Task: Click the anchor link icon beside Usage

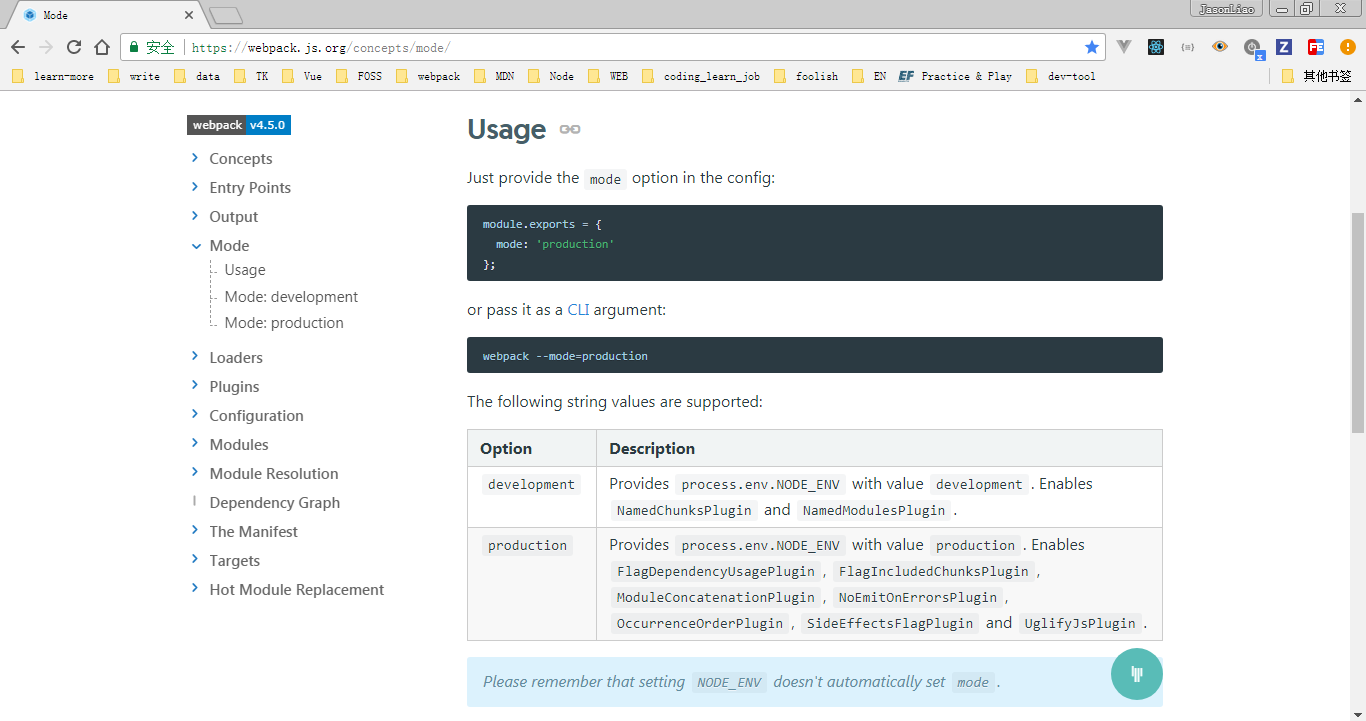Action: click(x=570, y=130)
